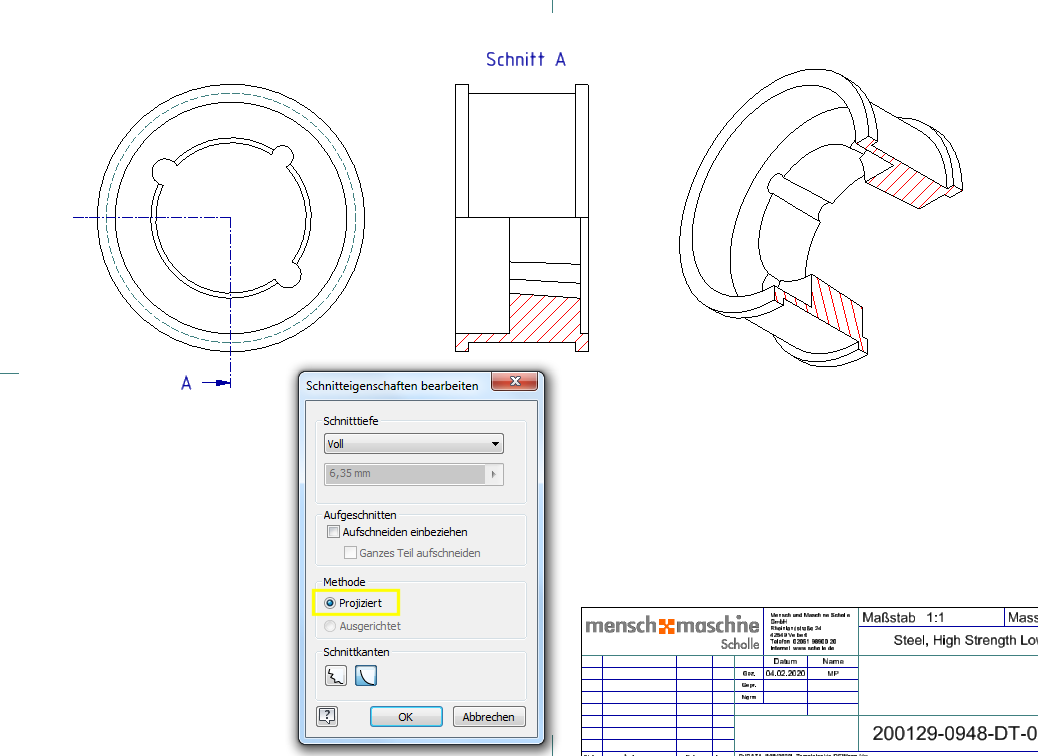The width and height of the screenshot is (1038, 756).
Task: Enable the Aufschneiden einbeziehen checkbox
Action: point(334,532)
